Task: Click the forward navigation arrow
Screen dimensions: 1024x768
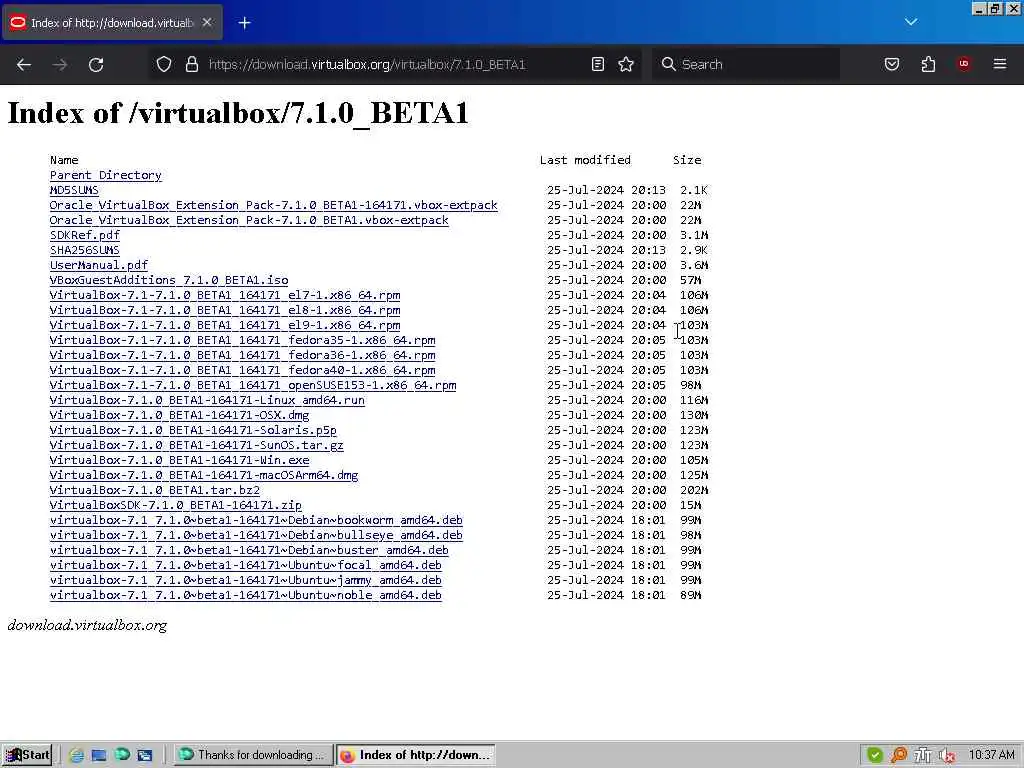Action: pyautogui.click(x=60, y=65)
